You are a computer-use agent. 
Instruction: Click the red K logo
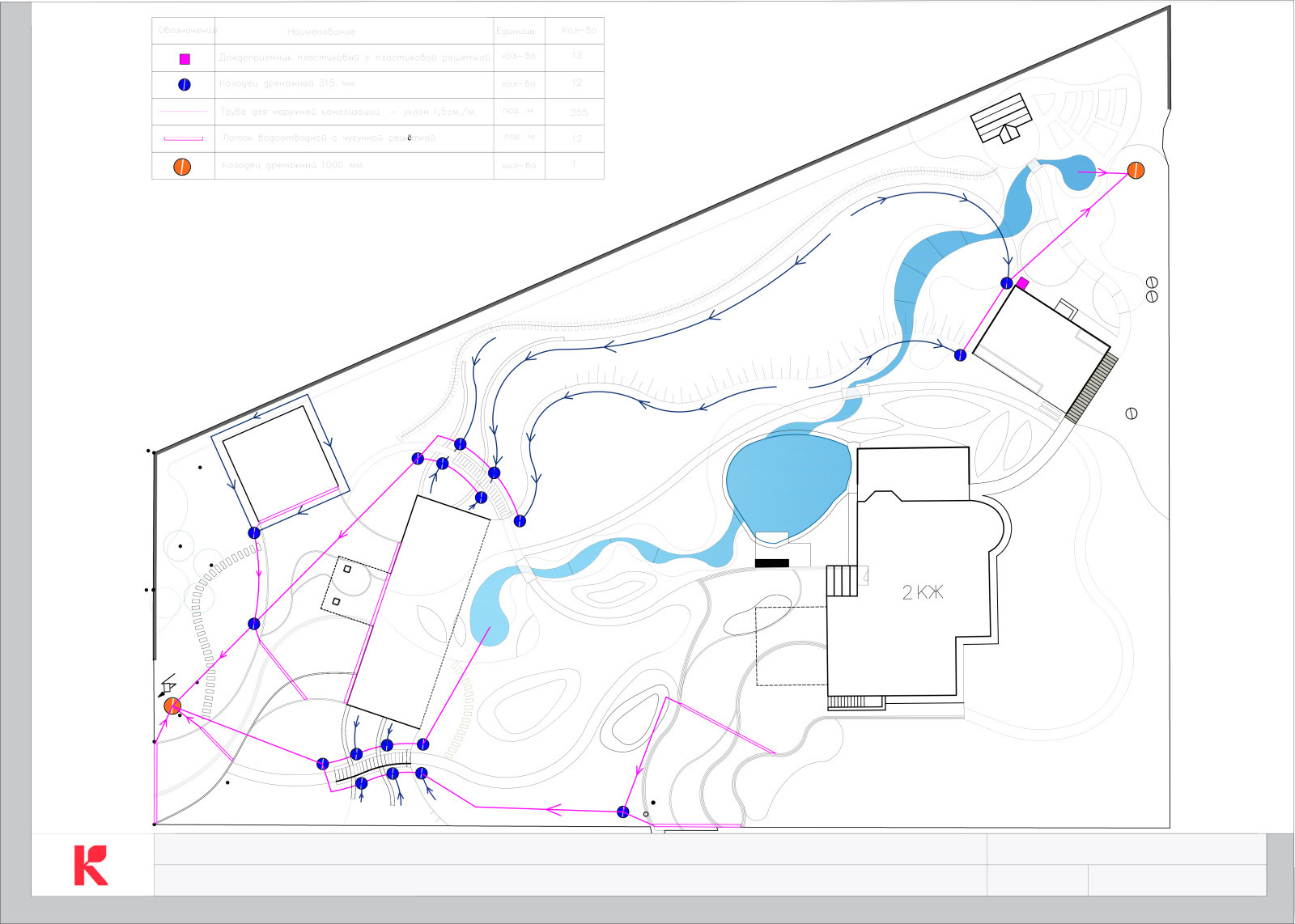pyautogui.click(x=91, y=865)
